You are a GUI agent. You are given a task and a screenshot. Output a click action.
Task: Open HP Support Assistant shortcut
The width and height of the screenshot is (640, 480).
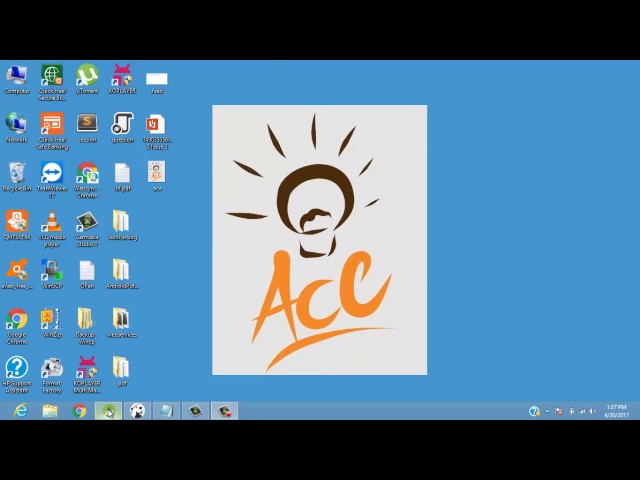click(17, 374)
